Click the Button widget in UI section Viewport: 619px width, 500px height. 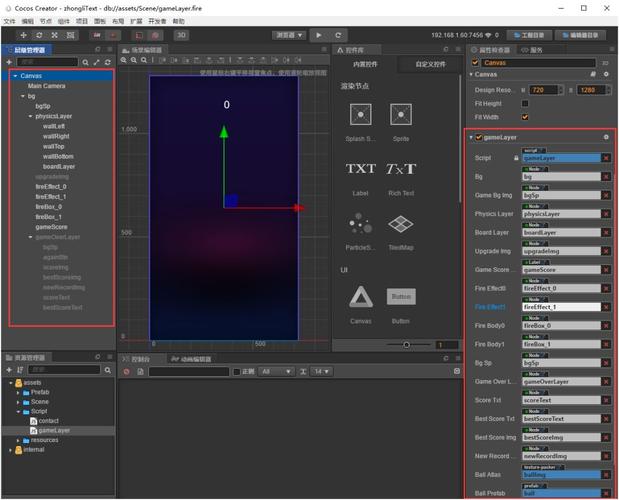click(400, 297)
